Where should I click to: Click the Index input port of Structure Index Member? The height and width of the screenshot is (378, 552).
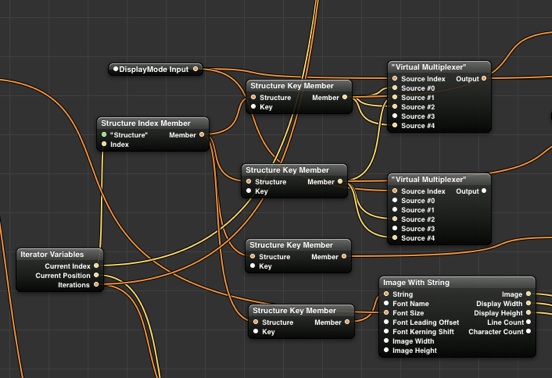[x=104, y=144]
